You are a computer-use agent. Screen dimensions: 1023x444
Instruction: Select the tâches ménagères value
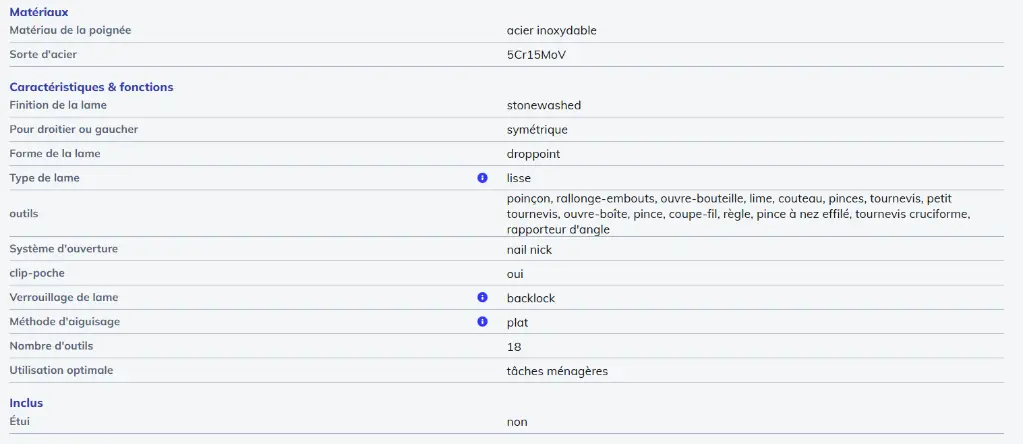click(557, 371)
